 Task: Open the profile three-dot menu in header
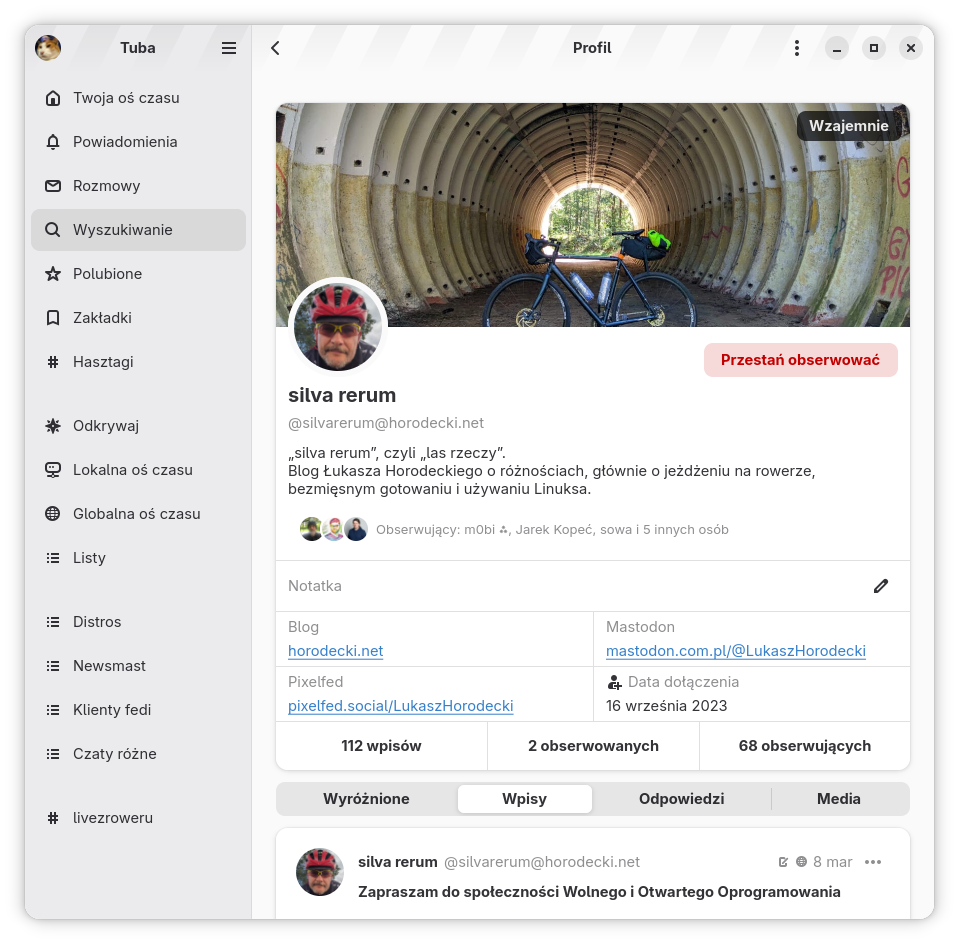(796, 48)
